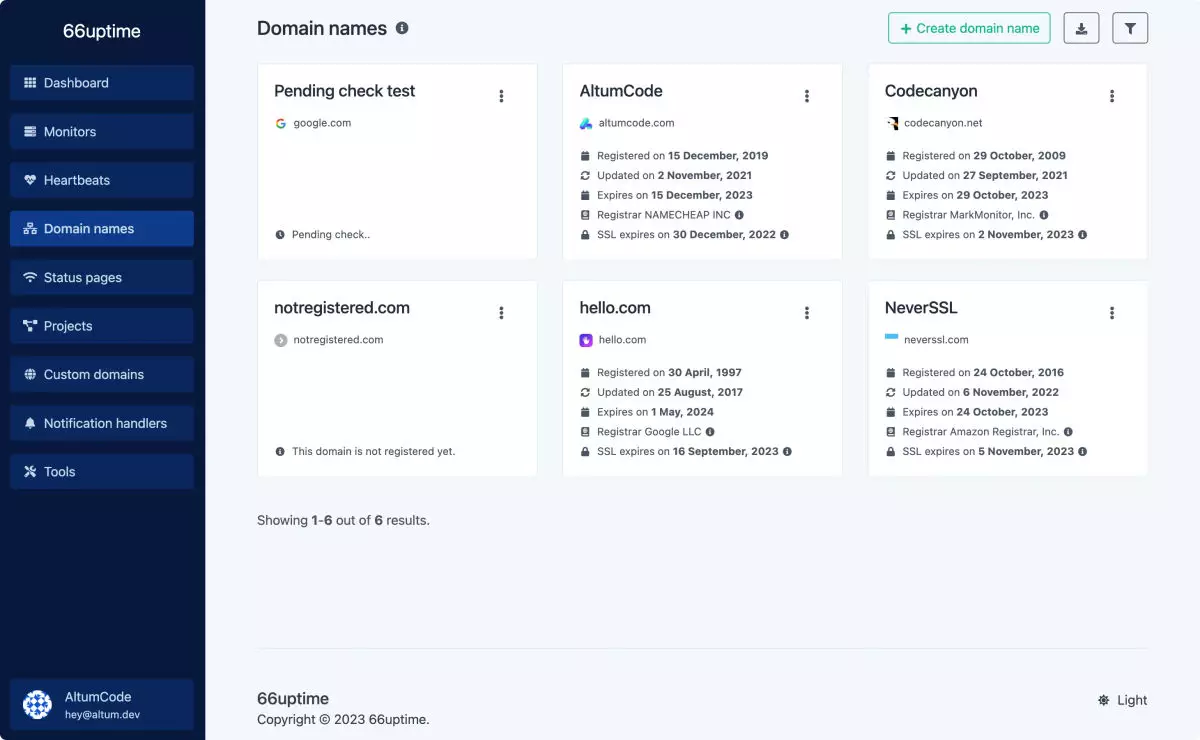The height and width of the screenshot is (740, 1200).
Task: Click the Google favicon next to google.com
Action: coord(281,124)
